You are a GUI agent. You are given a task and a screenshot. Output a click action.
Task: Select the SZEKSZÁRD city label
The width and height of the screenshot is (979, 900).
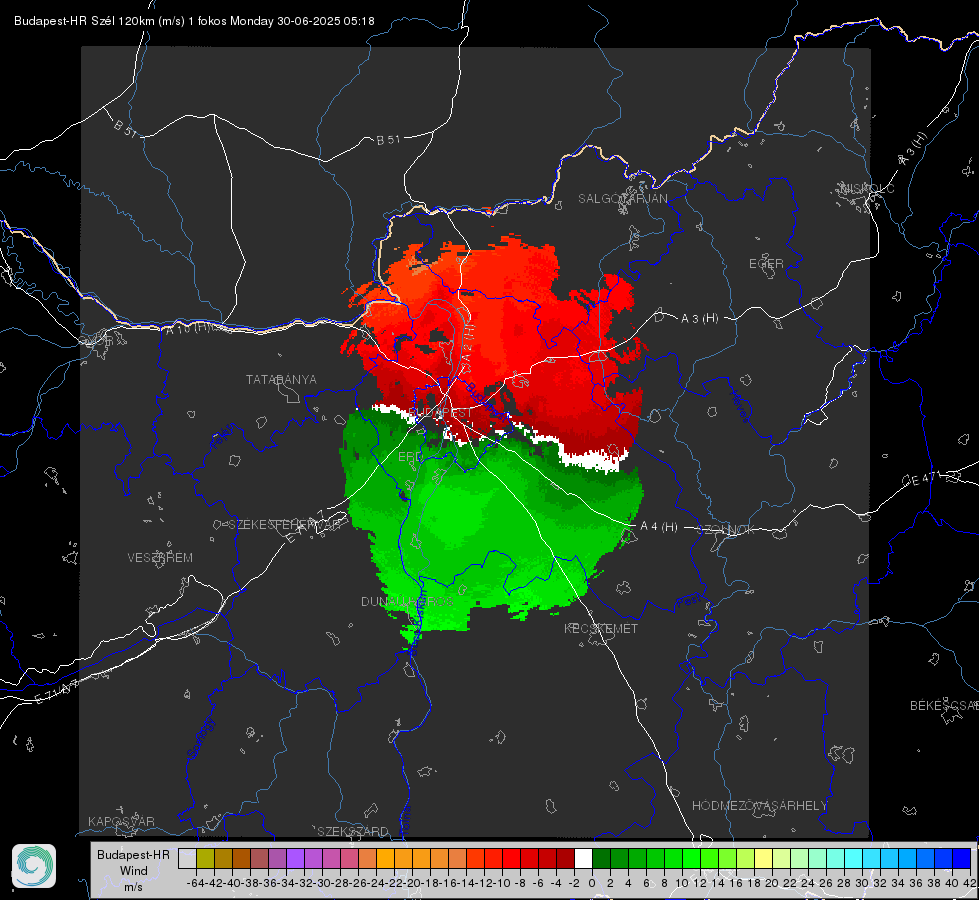point(353,831)
